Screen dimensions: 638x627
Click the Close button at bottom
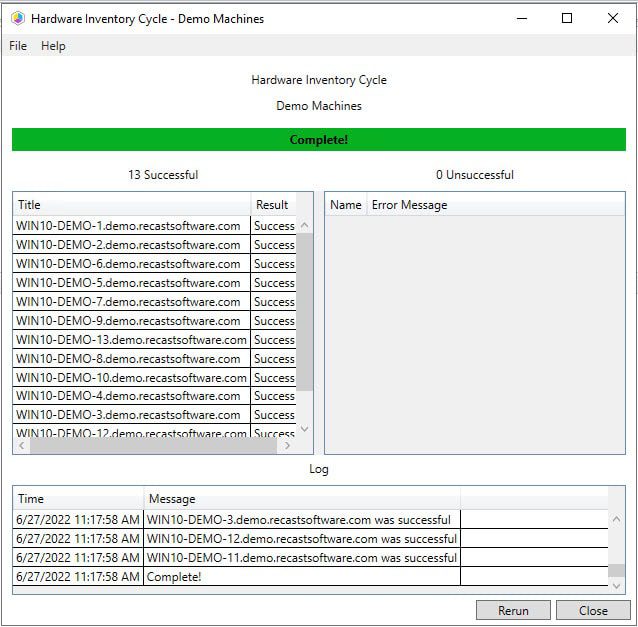[593, 610]
